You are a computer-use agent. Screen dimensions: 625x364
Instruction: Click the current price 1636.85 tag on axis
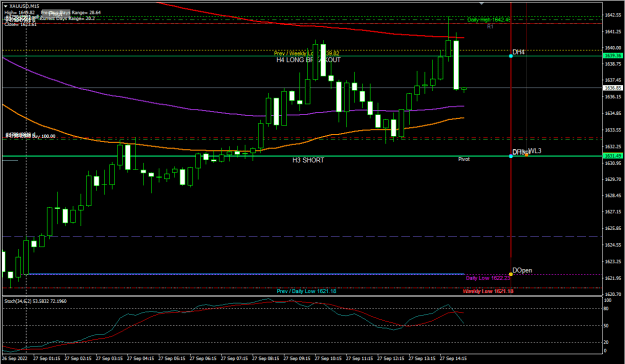[613, 88]
